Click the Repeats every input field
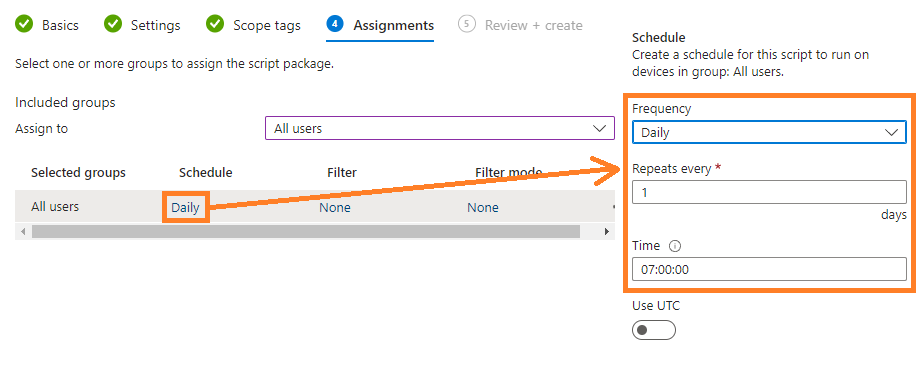Viewport: 917px width, 370px height. click(769, 192)
